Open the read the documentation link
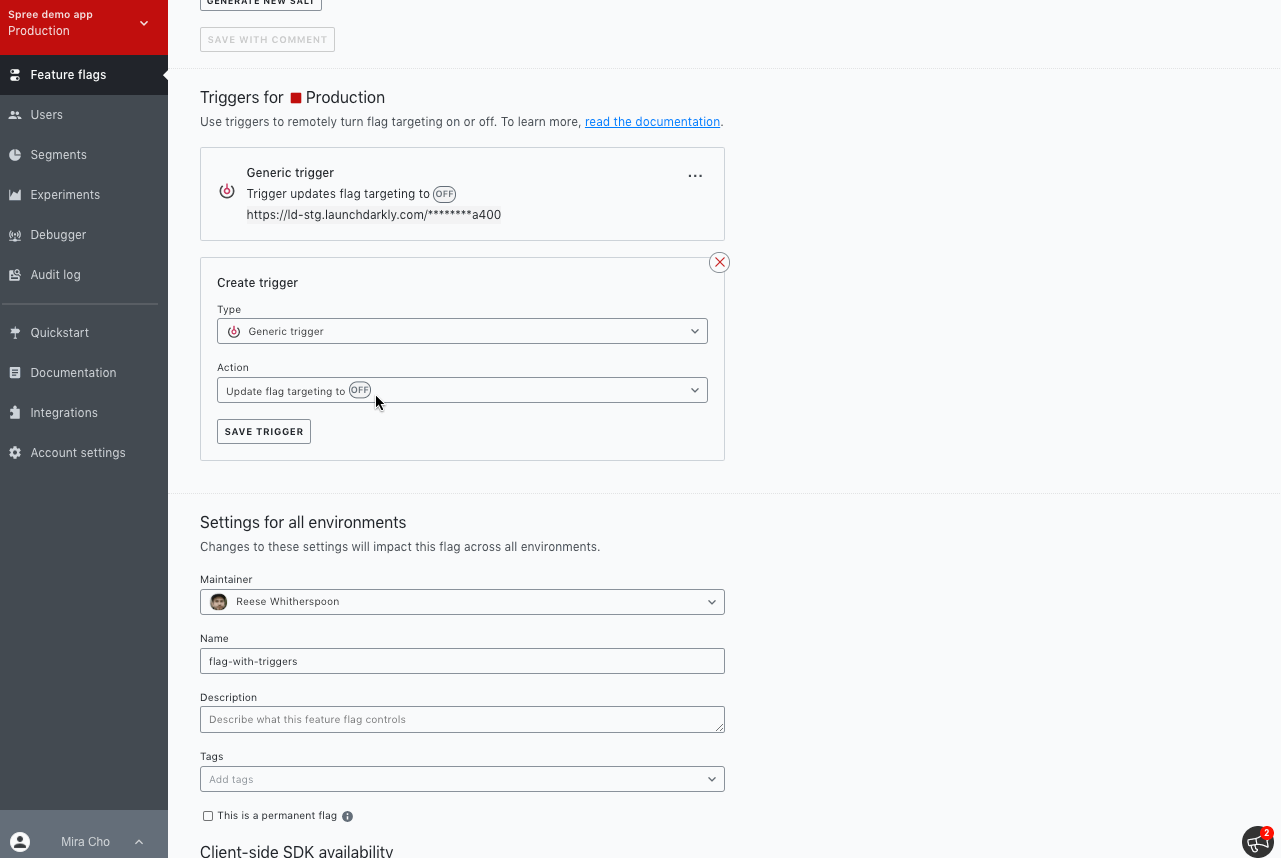1281x858 pixels. pyautogui.click(x=652, y=122)
